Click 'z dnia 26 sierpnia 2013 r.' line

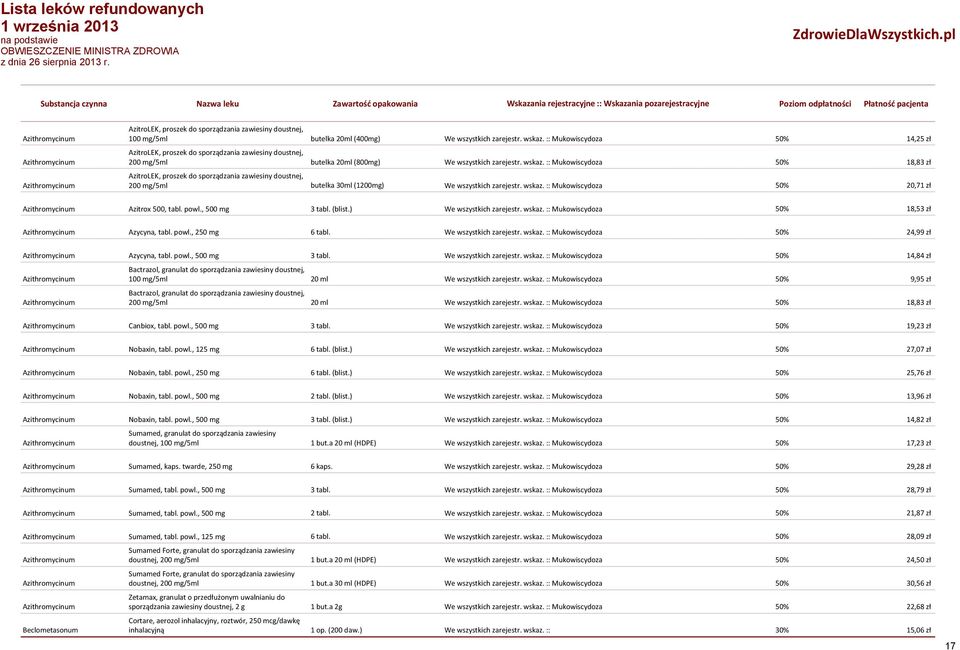(55, 62)
